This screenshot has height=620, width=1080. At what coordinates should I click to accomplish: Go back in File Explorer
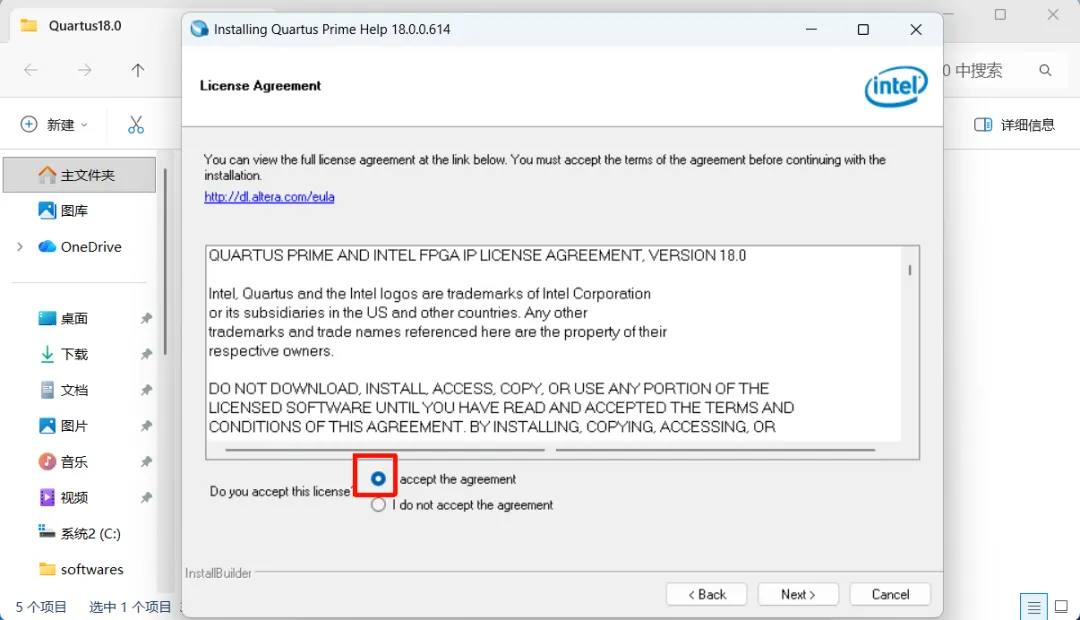[31, 70]
